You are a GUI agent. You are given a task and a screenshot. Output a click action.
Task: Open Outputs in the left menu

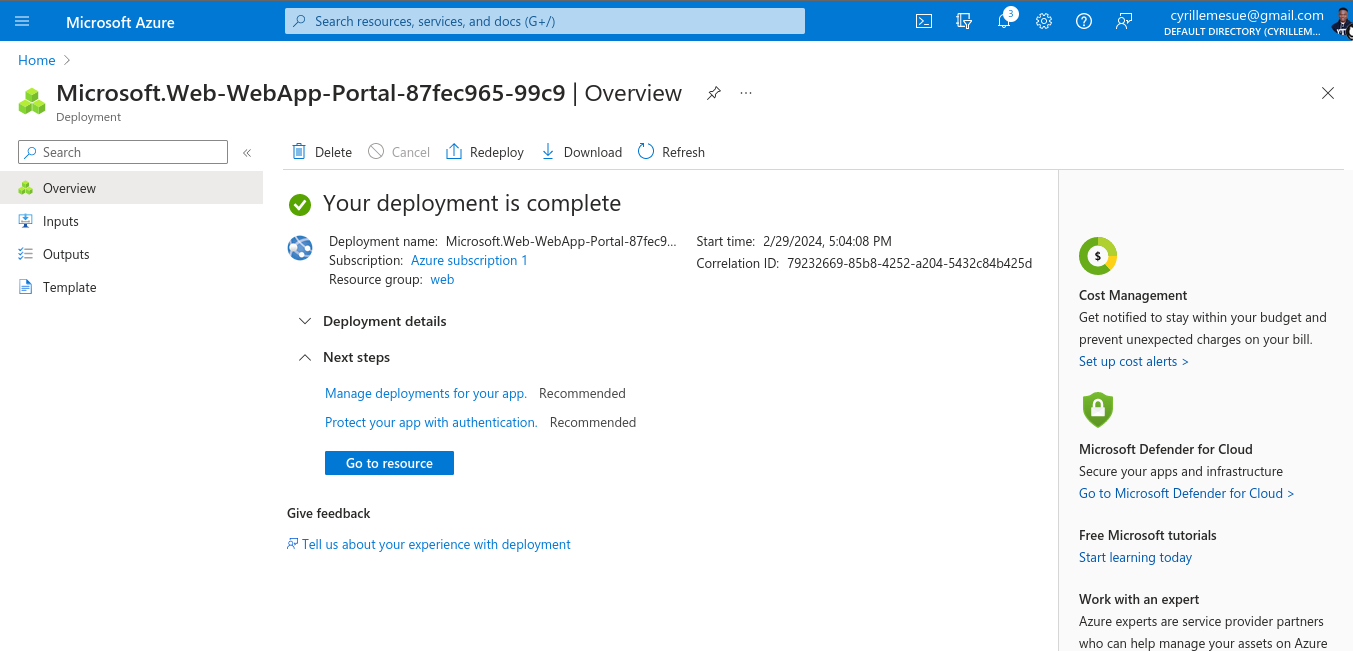click(x=66, y=254)
